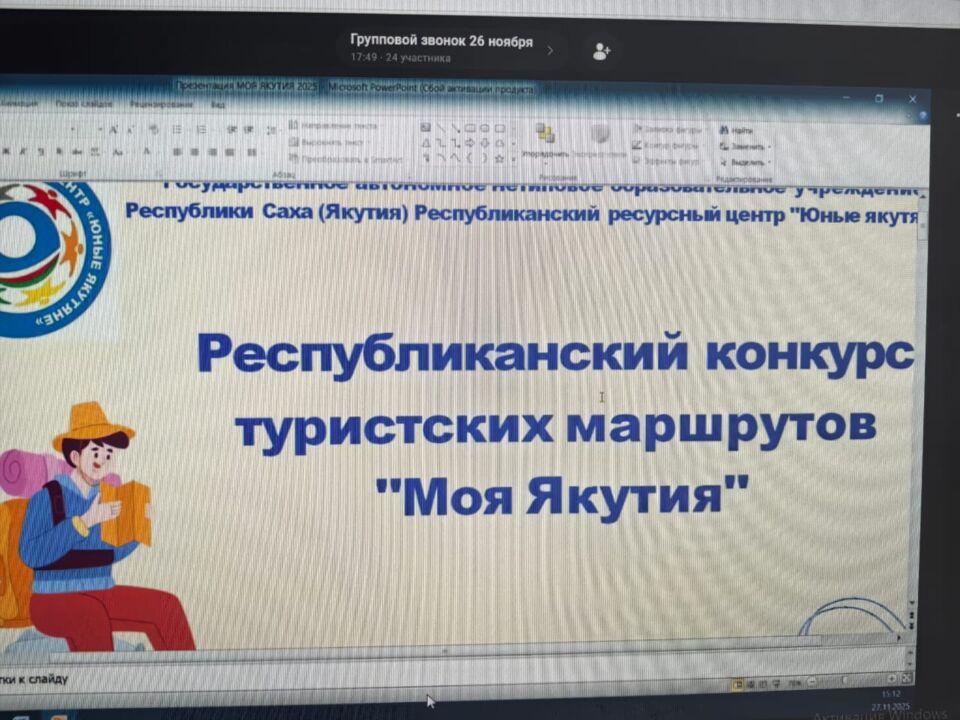Toggle text shadow
Screen dimensions: 960x720
[59, 151]
